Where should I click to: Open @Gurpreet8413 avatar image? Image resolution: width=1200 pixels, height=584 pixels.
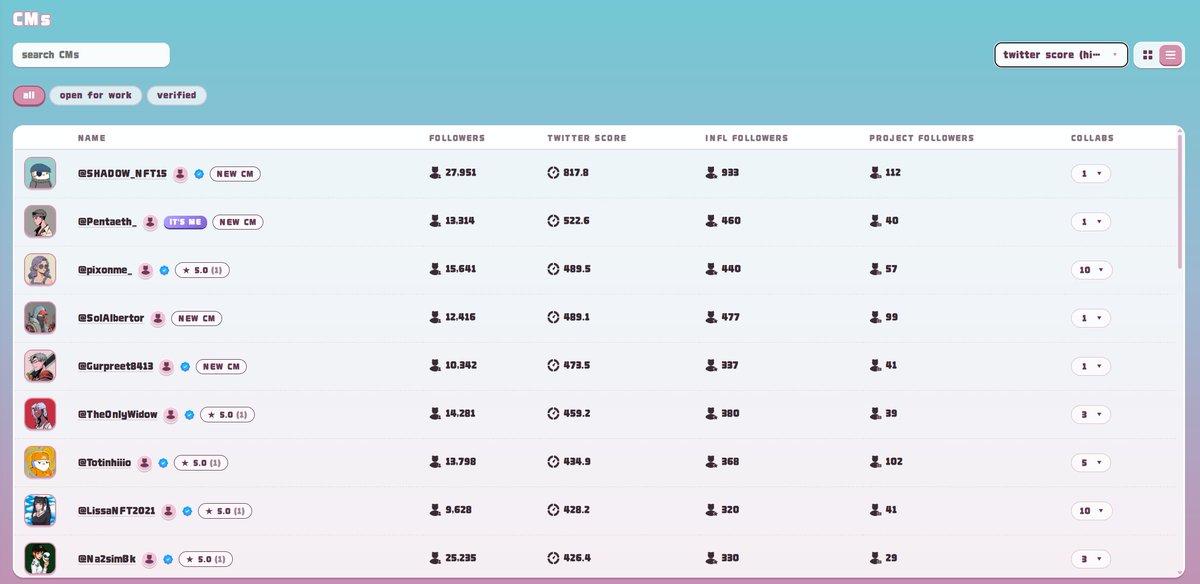click(x=40, y=366)
